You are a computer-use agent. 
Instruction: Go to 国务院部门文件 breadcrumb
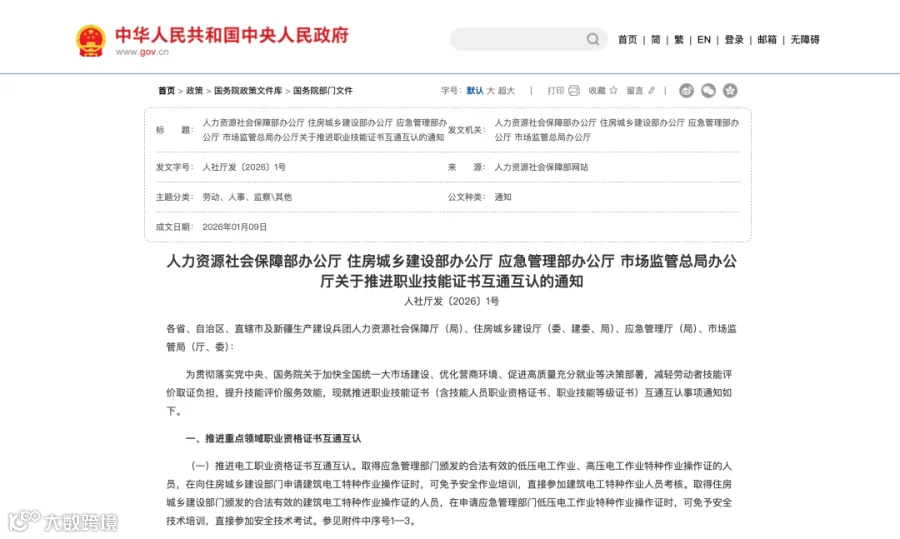[323, 91]
